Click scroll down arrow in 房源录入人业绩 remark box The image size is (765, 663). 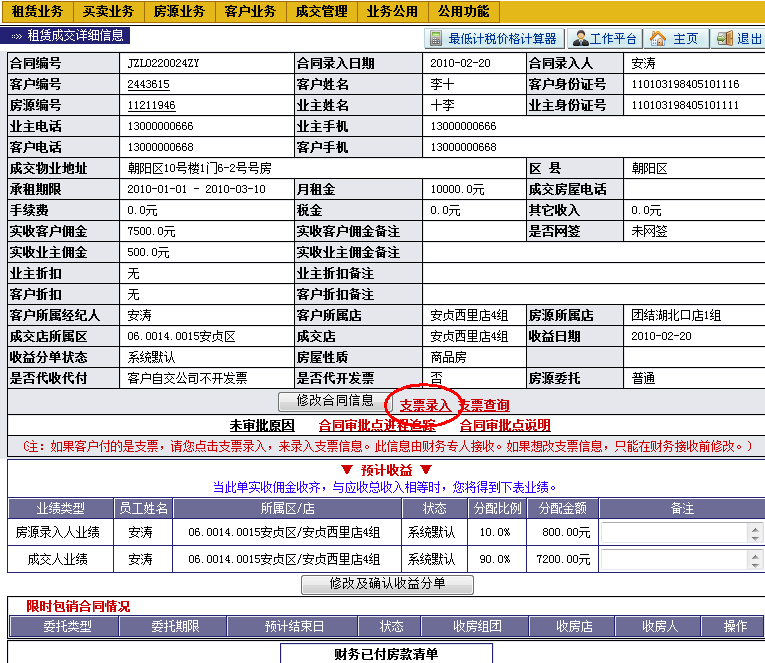pos(755,538)
